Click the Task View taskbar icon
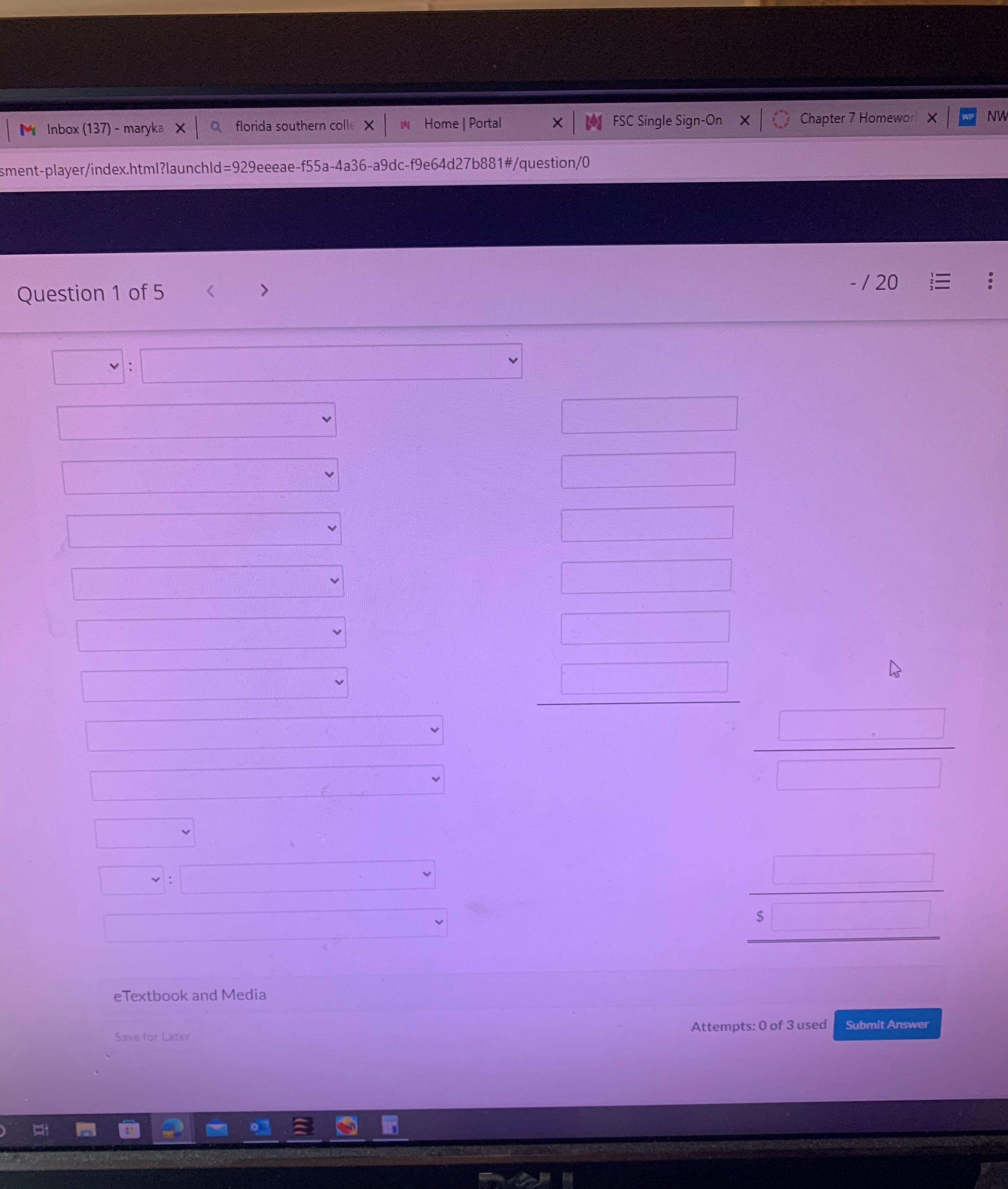 41,1130
